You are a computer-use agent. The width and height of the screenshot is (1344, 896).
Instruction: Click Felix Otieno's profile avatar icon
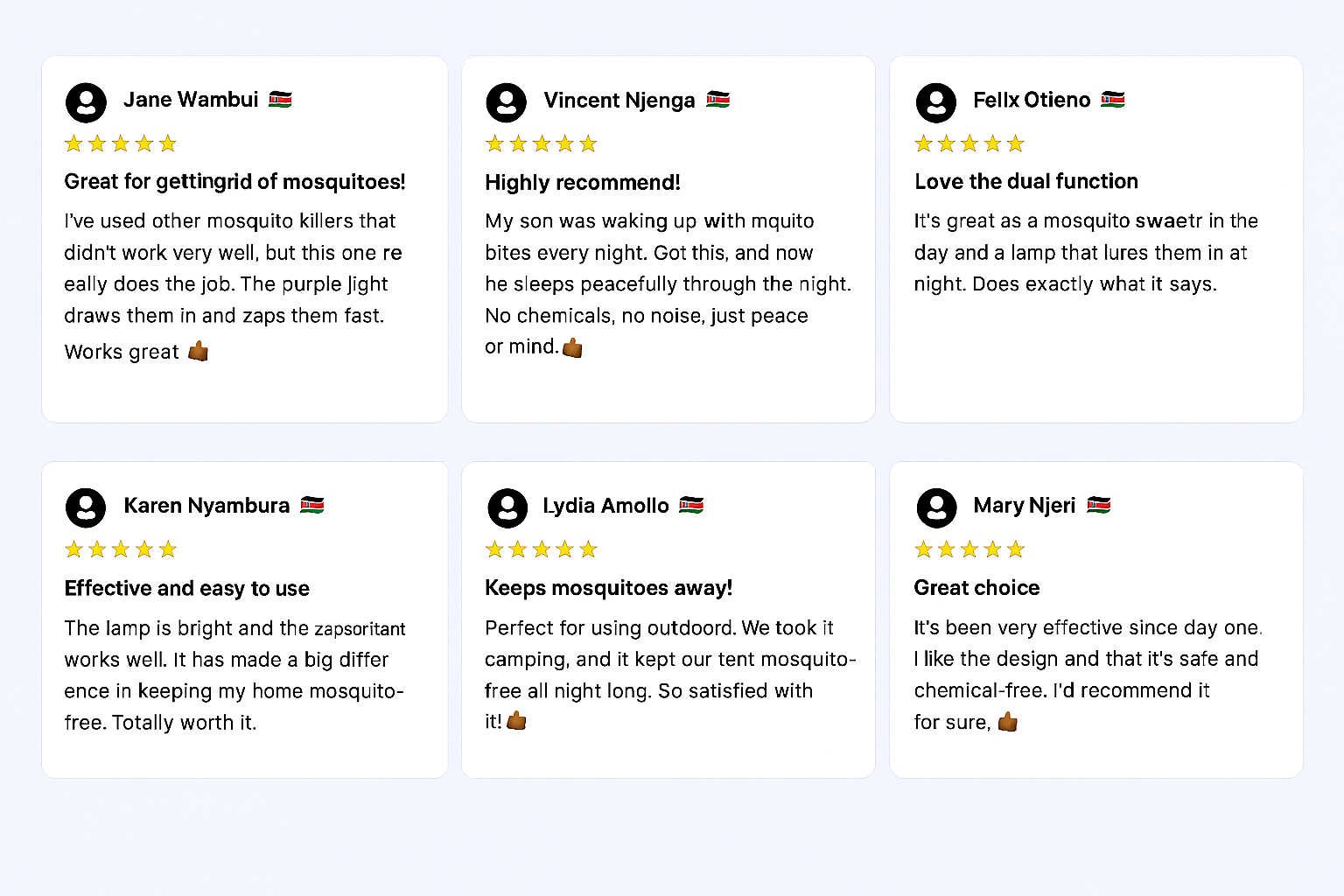click(x=935, y=102)
